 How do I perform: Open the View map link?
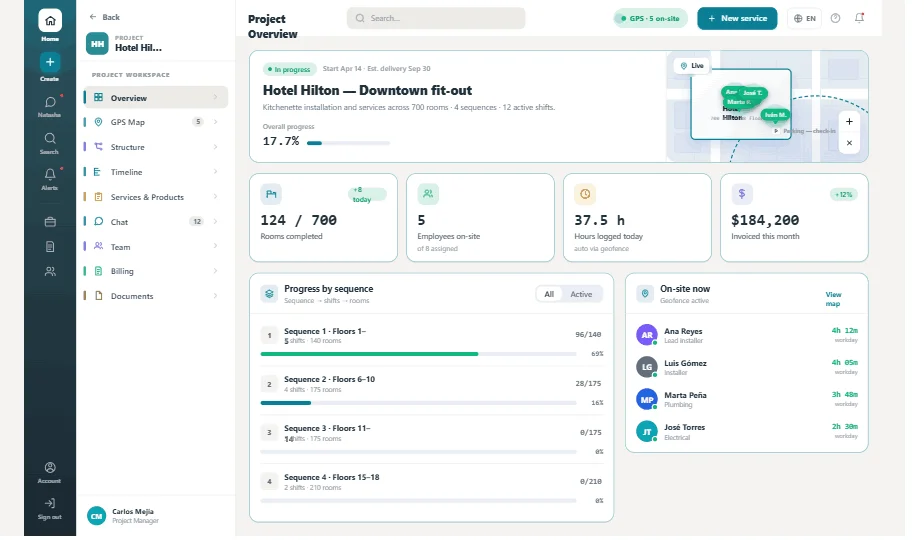[833, 299]
